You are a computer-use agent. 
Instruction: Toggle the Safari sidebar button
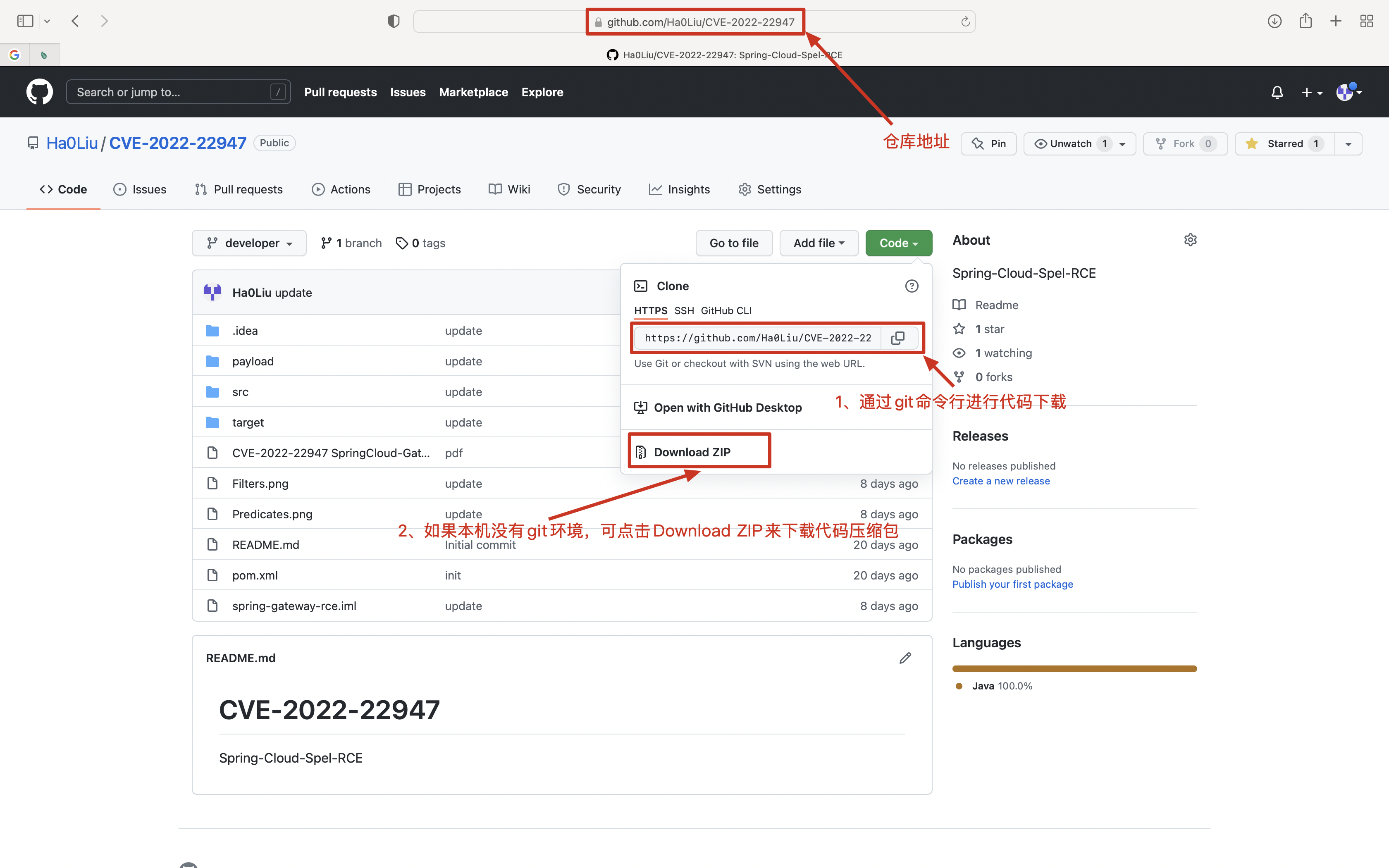[x=25, y=21]
